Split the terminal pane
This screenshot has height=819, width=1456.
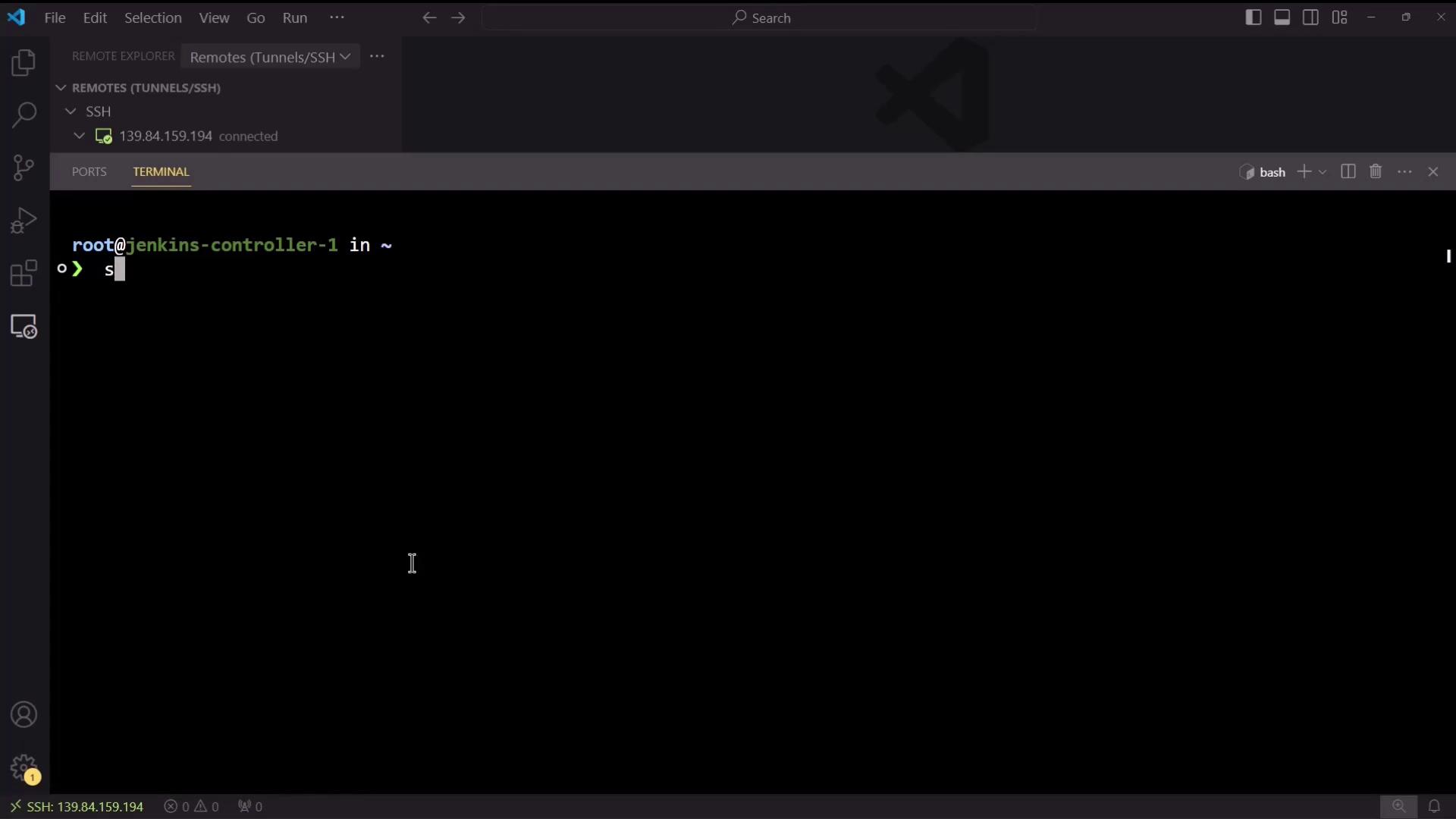point(1348,172)
